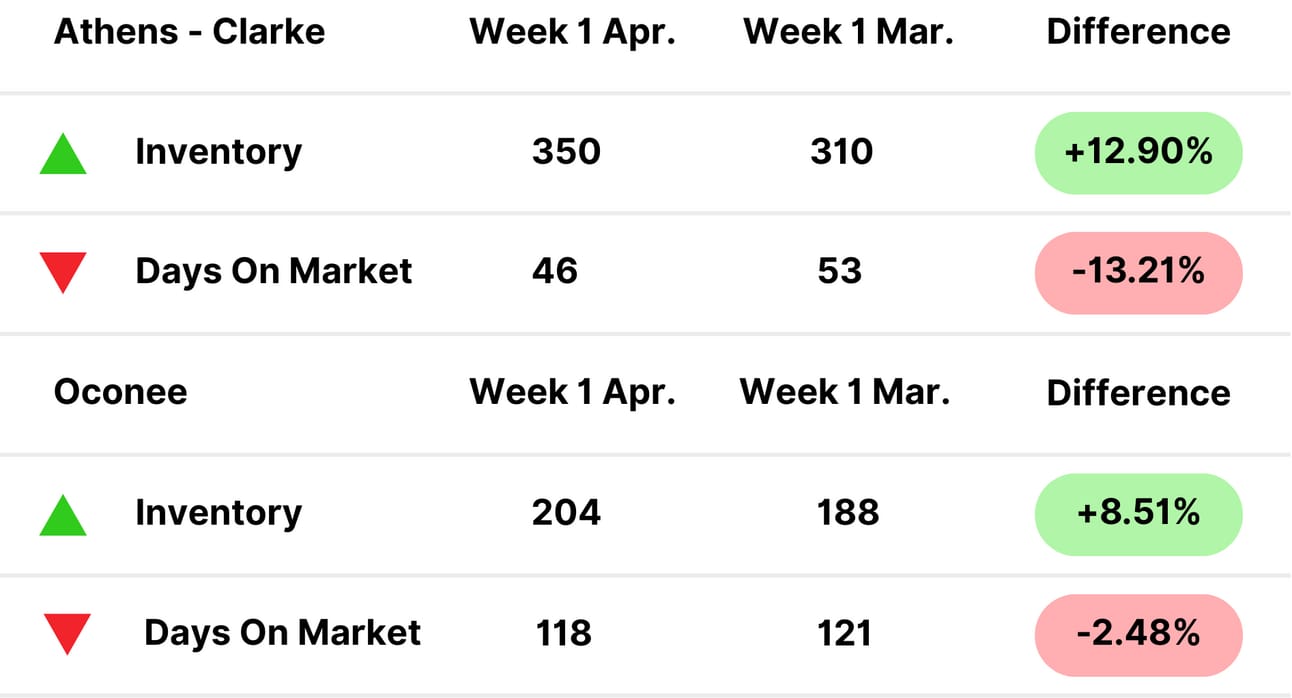Select the Athens - Clarke section header
Screen dimensions: 1292x698
pyautogui.click(x=189, y=31)
